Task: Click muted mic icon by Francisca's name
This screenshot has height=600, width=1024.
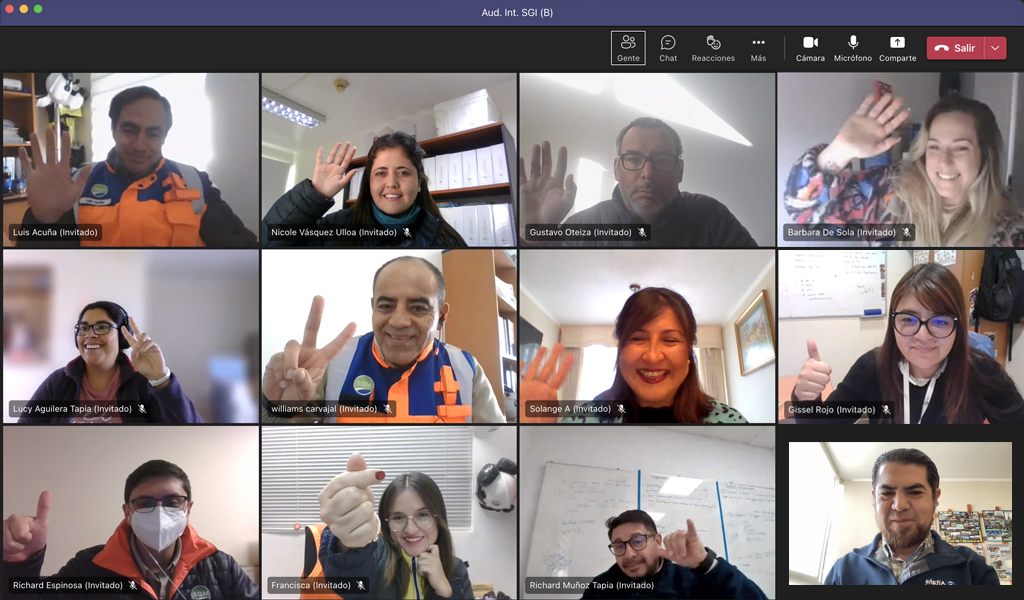Action: coord(362,585)
